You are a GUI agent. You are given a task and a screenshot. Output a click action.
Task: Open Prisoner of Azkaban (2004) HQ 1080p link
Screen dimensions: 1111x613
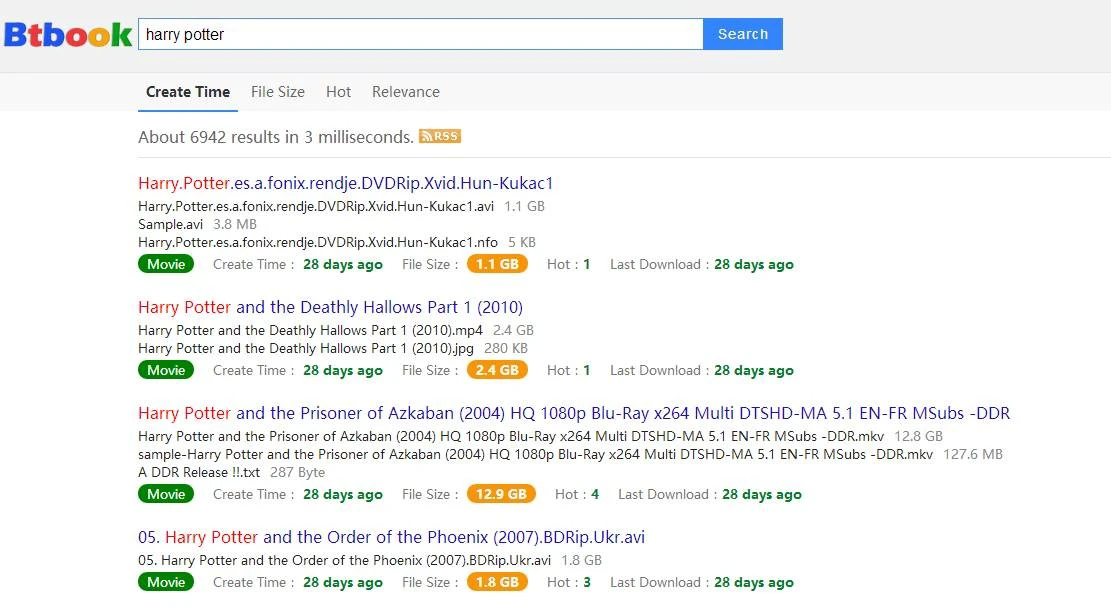pos(574,413)
